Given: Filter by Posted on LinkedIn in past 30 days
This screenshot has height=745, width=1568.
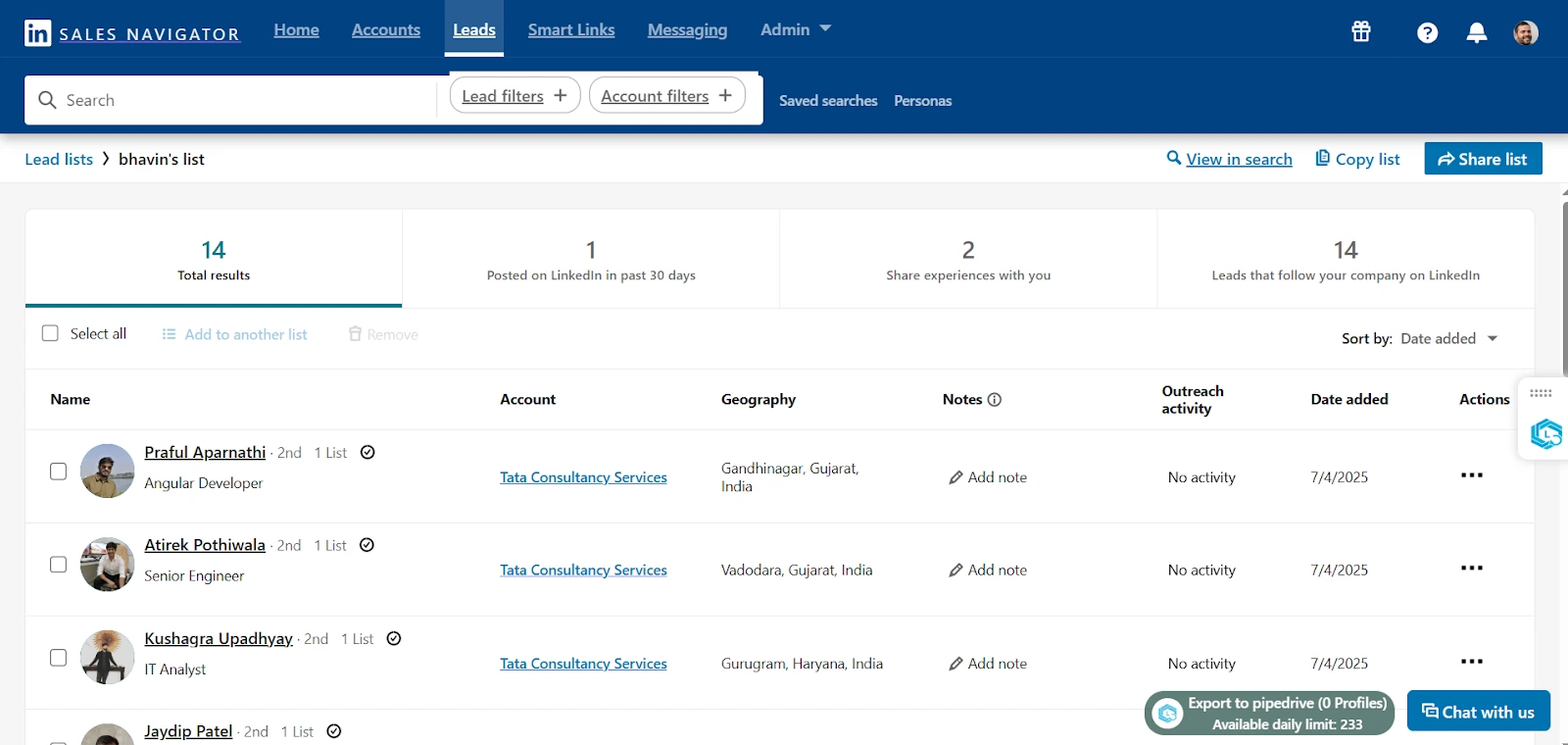Looking at the screenshot, I should 591,259.
